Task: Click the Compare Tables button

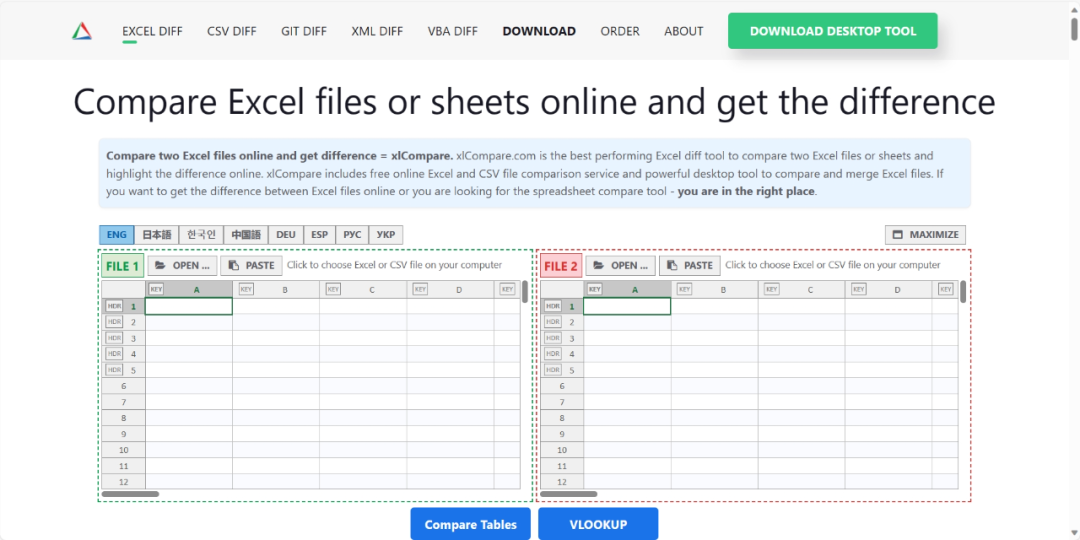Action: [x=470, y=524]
